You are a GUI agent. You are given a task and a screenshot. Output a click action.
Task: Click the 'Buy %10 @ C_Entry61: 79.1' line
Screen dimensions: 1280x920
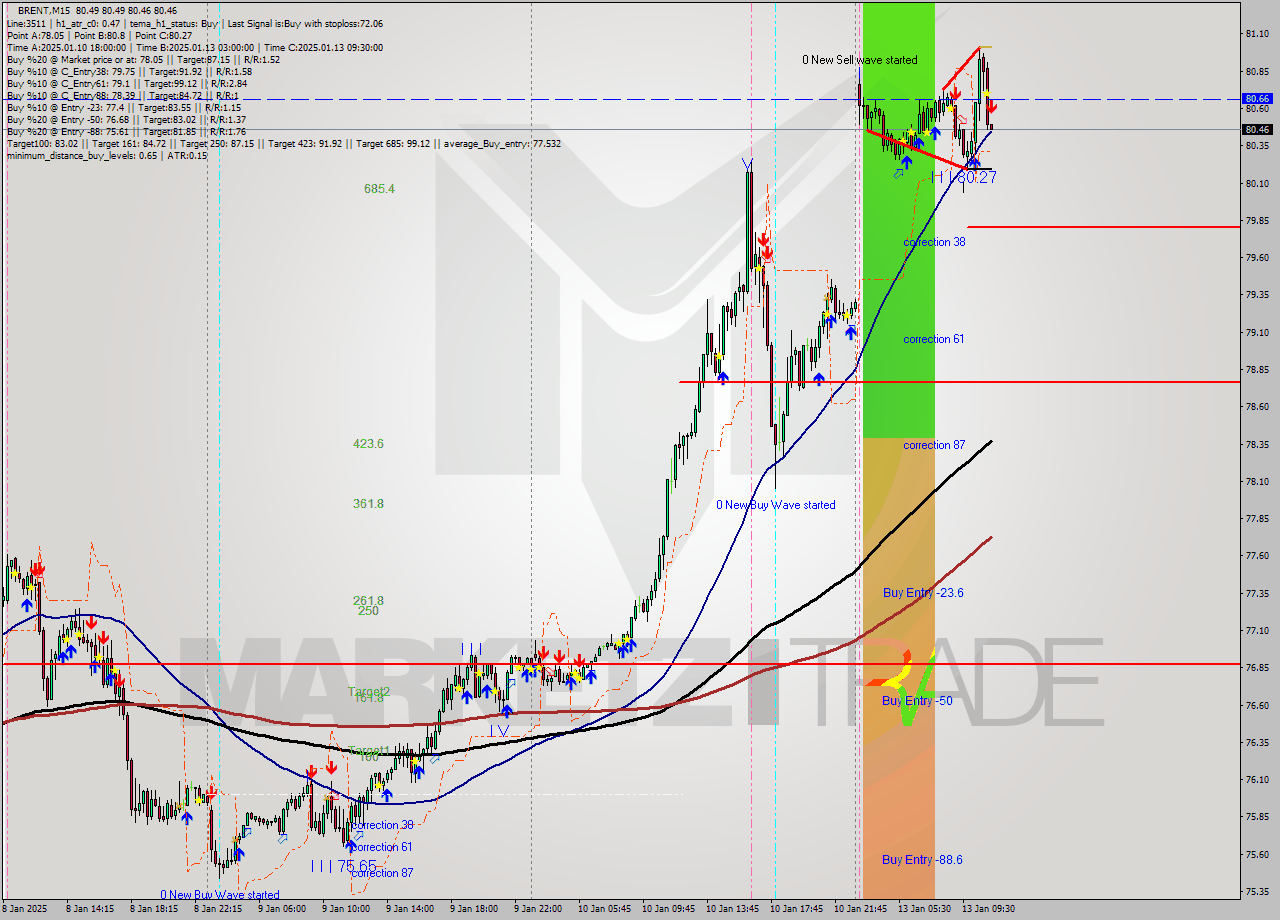point(129,83)
